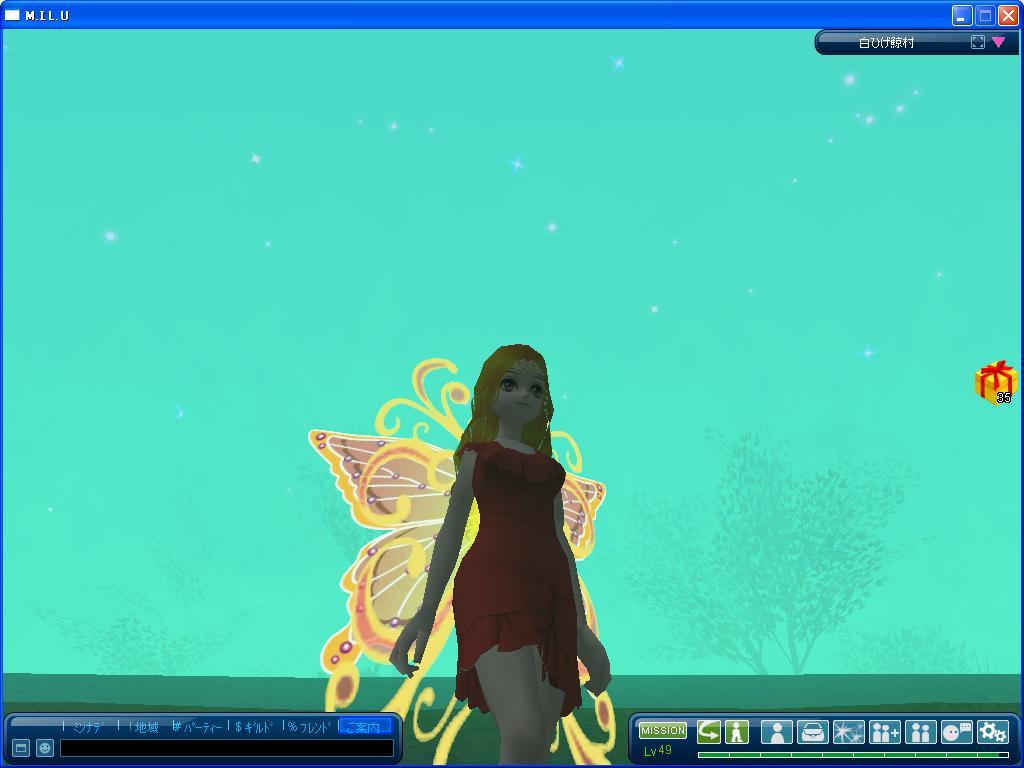Open the friends list icon
Image resolution: width=1024 pixels, height=768 pixels.
[x=921, y=732]
